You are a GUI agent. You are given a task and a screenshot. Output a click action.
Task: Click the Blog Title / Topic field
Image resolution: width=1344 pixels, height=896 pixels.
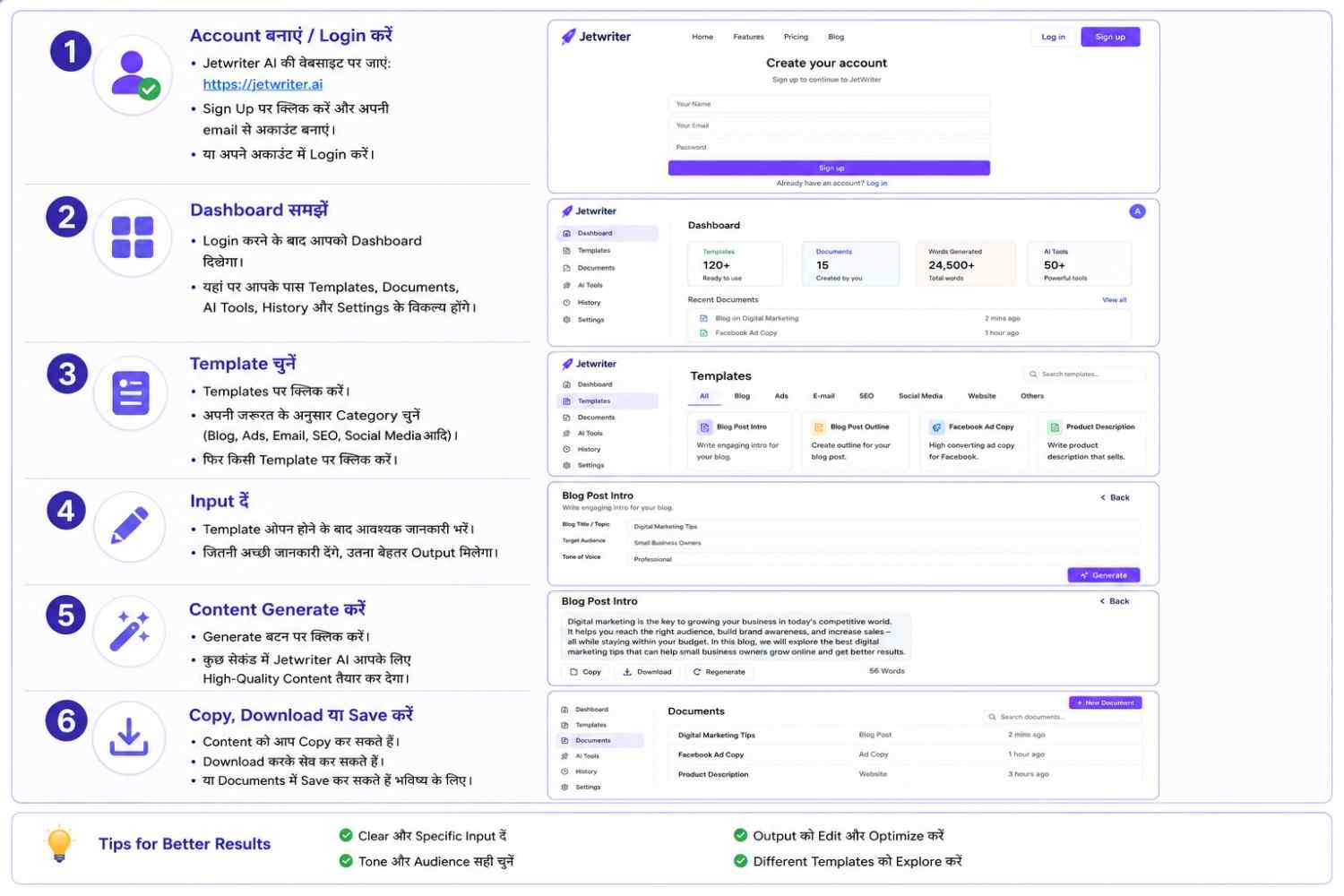(x=883, y=527)
